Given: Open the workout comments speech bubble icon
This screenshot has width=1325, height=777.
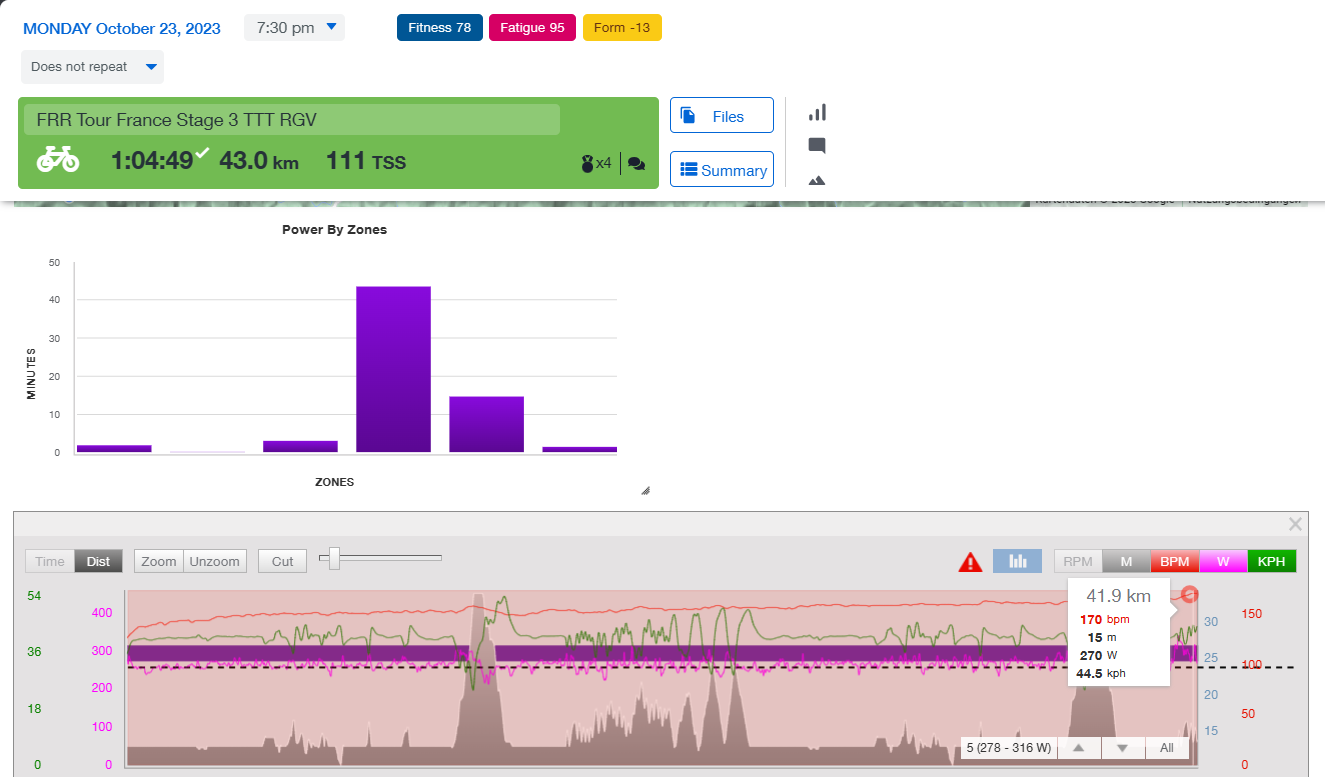Looking at the screenshot, I should click(817, 146).
